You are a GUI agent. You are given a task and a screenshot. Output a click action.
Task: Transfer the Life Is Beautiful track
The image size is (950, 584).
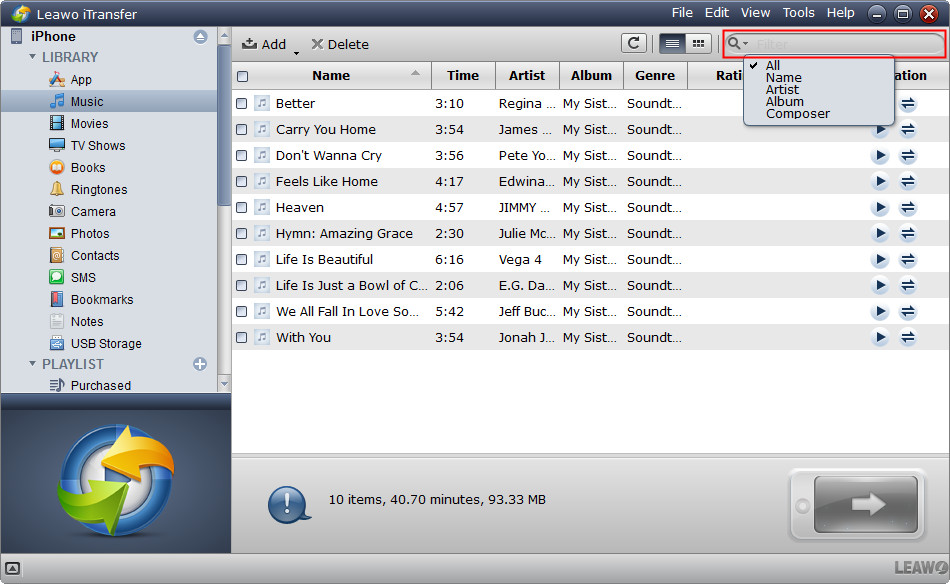pos(908,260)
